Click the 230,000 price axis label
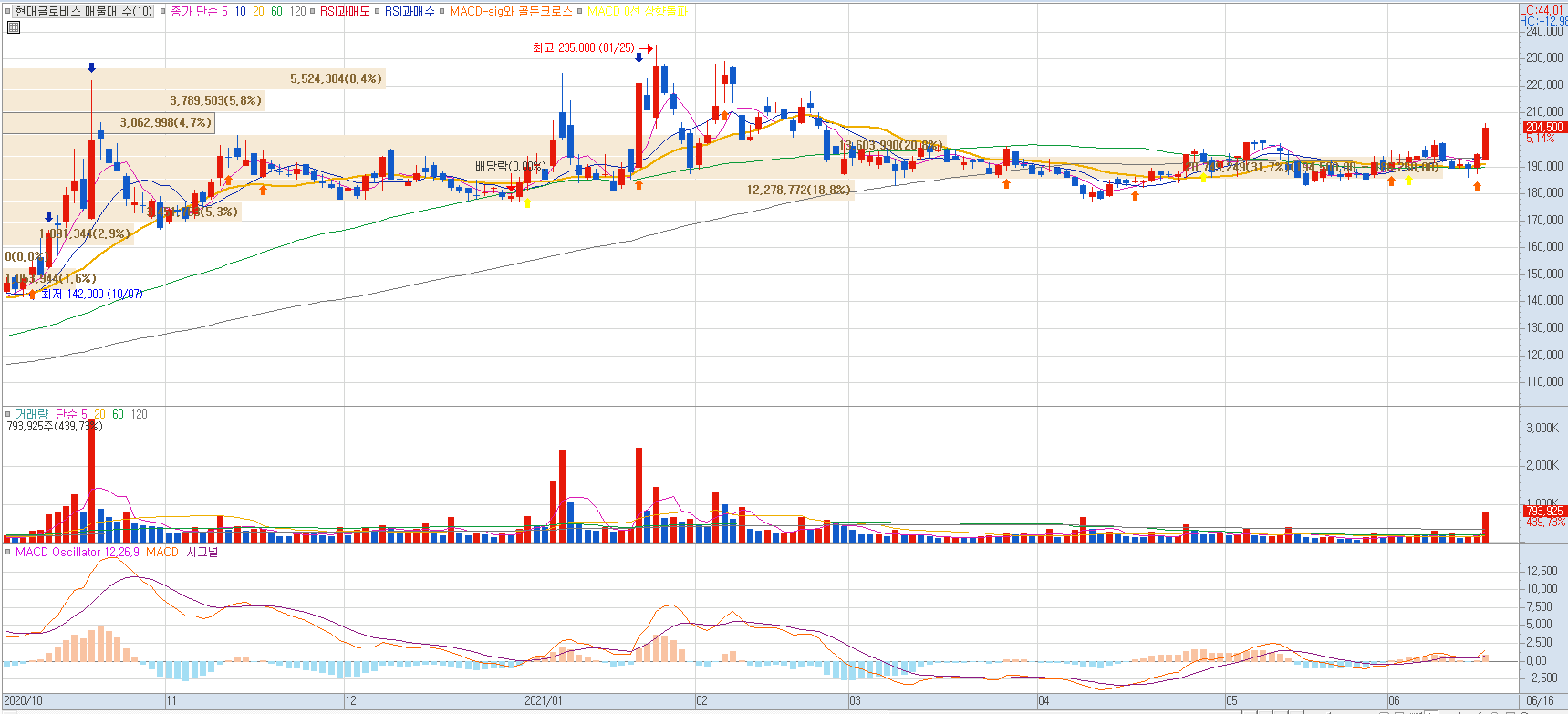 [1544, 57]
